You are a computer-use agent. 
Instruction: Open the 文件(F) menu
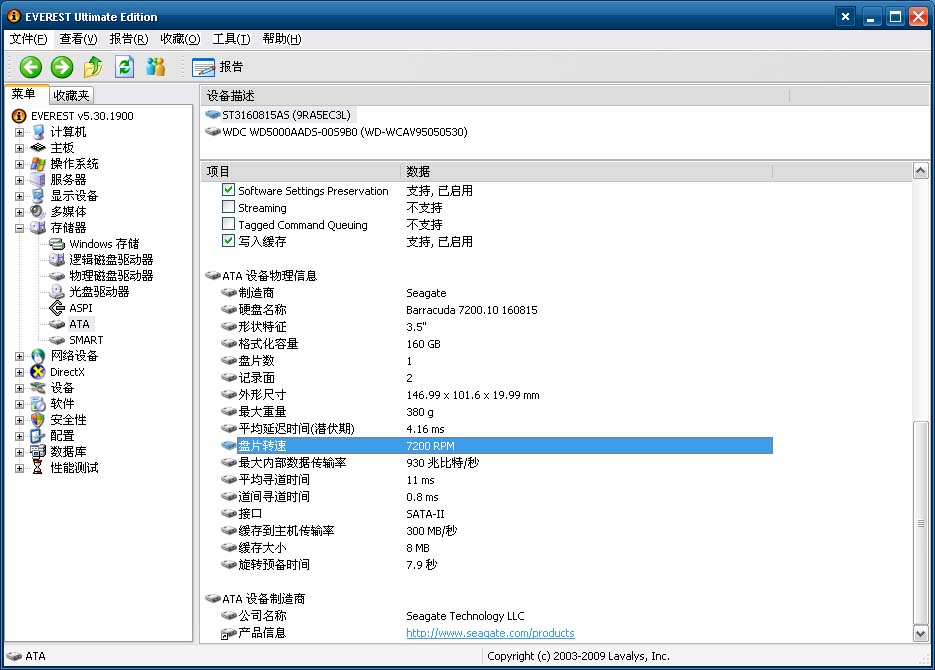(x=29, y=39)
